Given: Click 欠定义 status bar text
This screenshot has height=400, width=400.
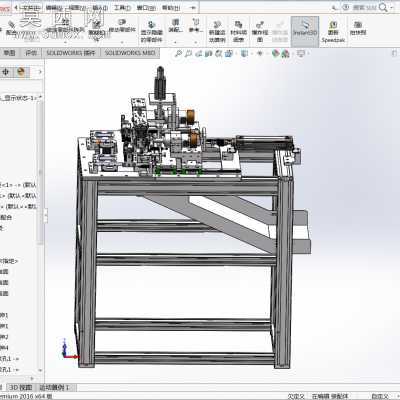Looking at the screenshot, I should (296, 397).
